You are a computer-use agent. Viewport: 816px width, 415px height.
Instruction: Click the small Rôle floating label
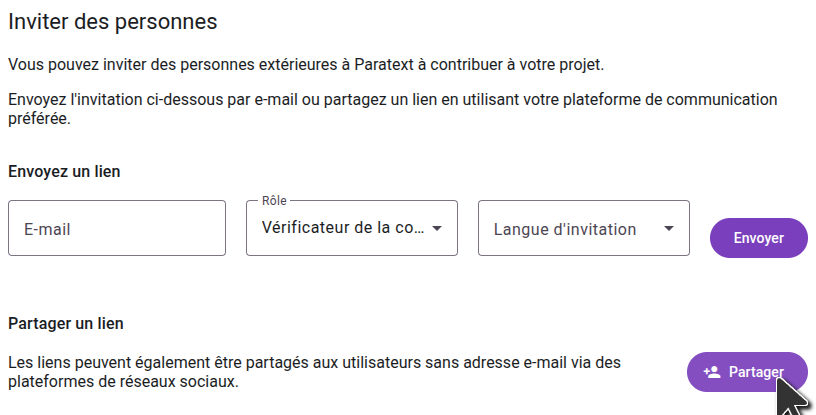point(273,201)
